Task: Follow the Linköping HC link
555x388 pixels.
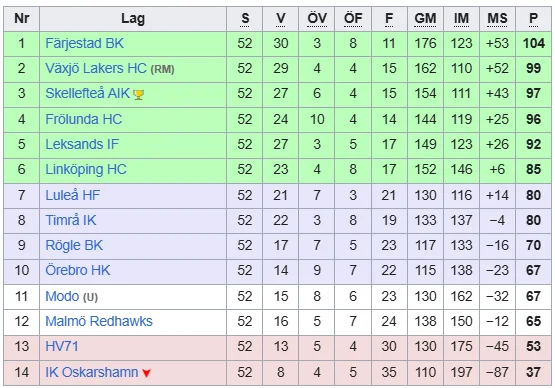Action: point(86,170)
